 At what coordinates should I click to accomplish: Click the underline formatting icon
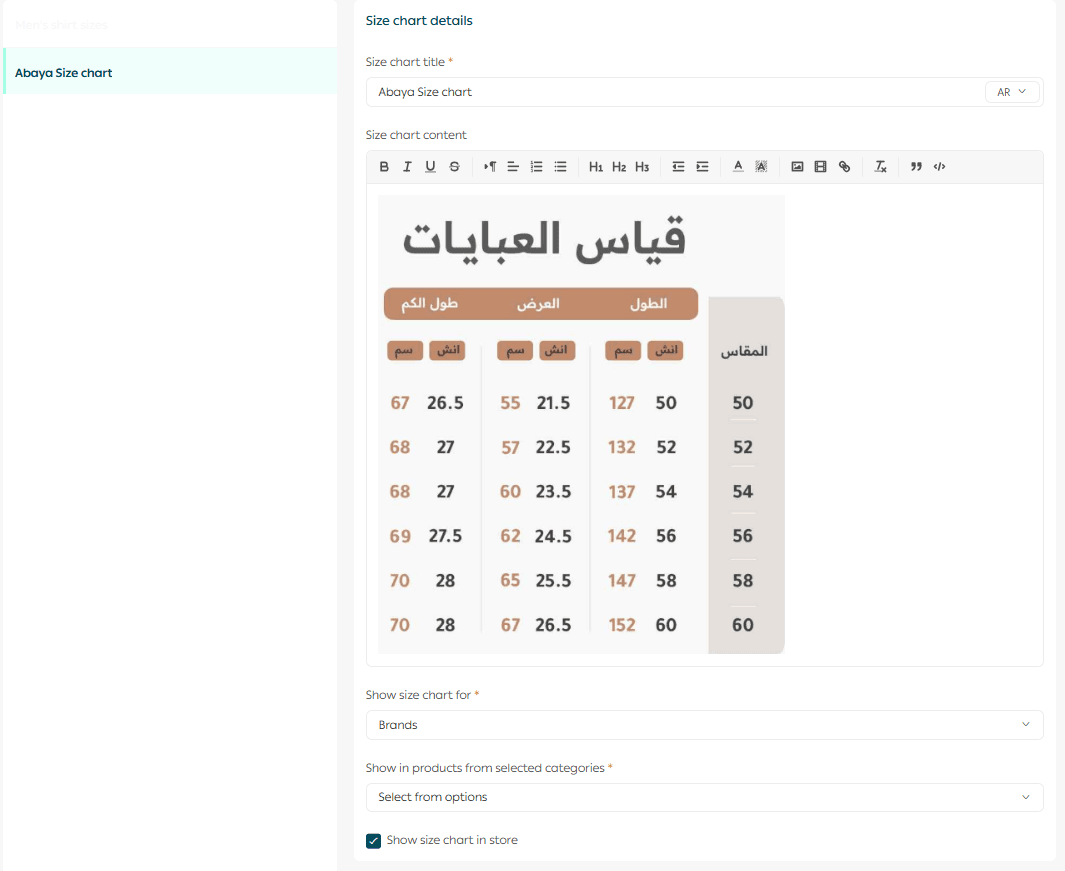430,167
